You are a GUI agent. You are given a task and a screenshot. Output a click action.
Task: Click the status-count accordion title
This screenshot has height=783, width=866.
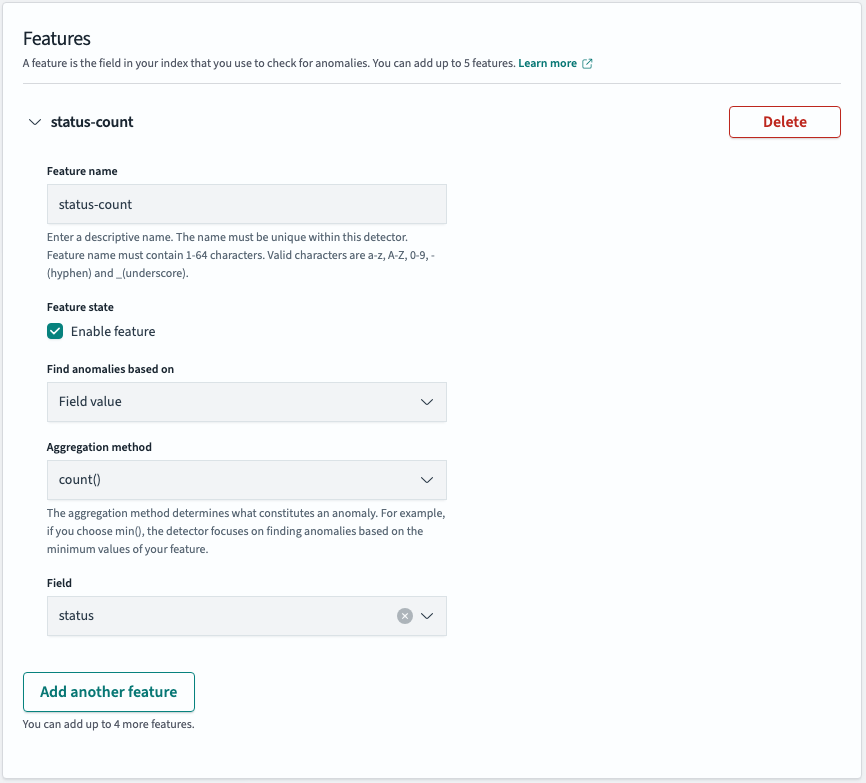92,122
